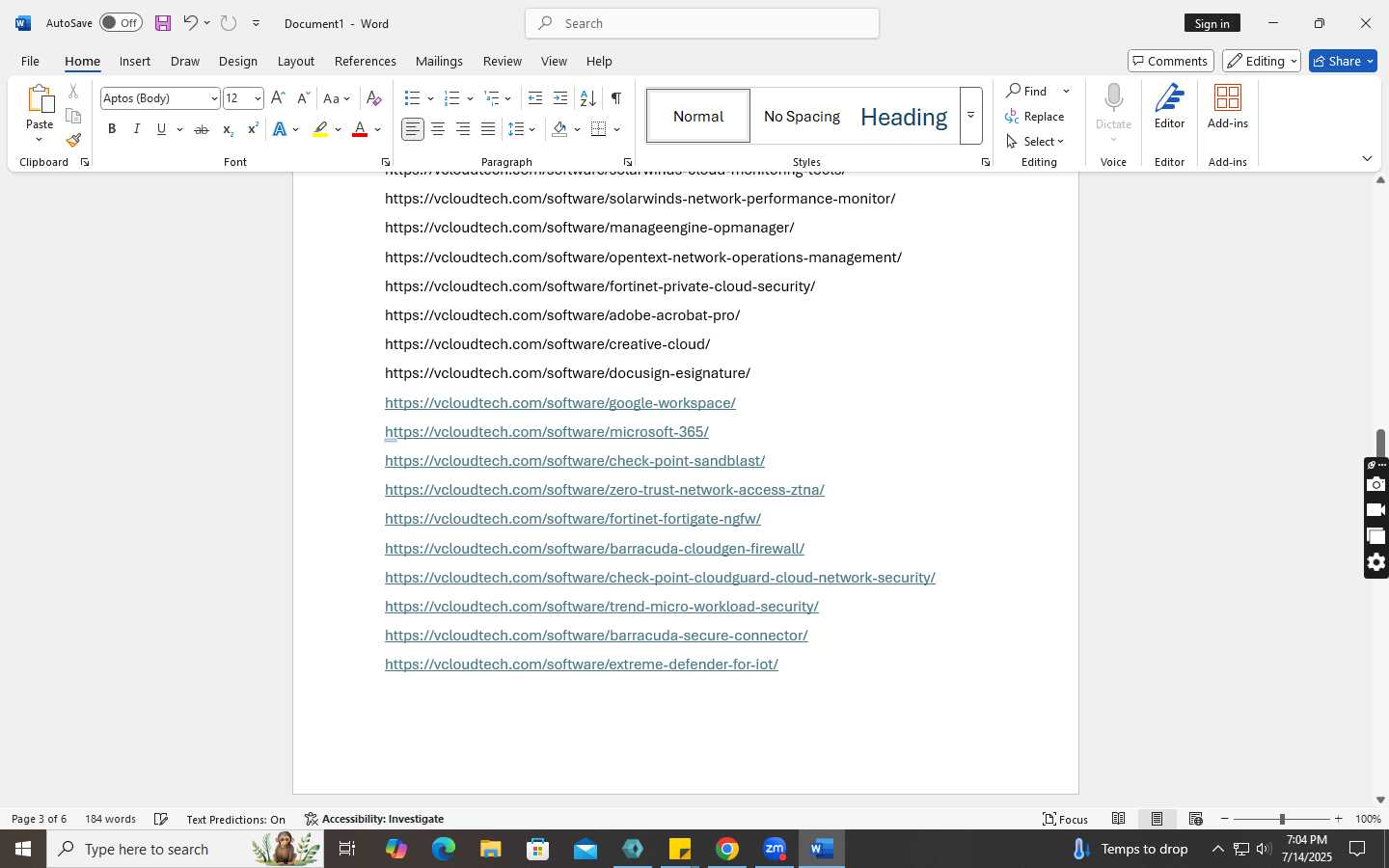Switch to Read Mode view in status bar
The height and width of the screenshot is (868, 1389).
pos(1118,819)
